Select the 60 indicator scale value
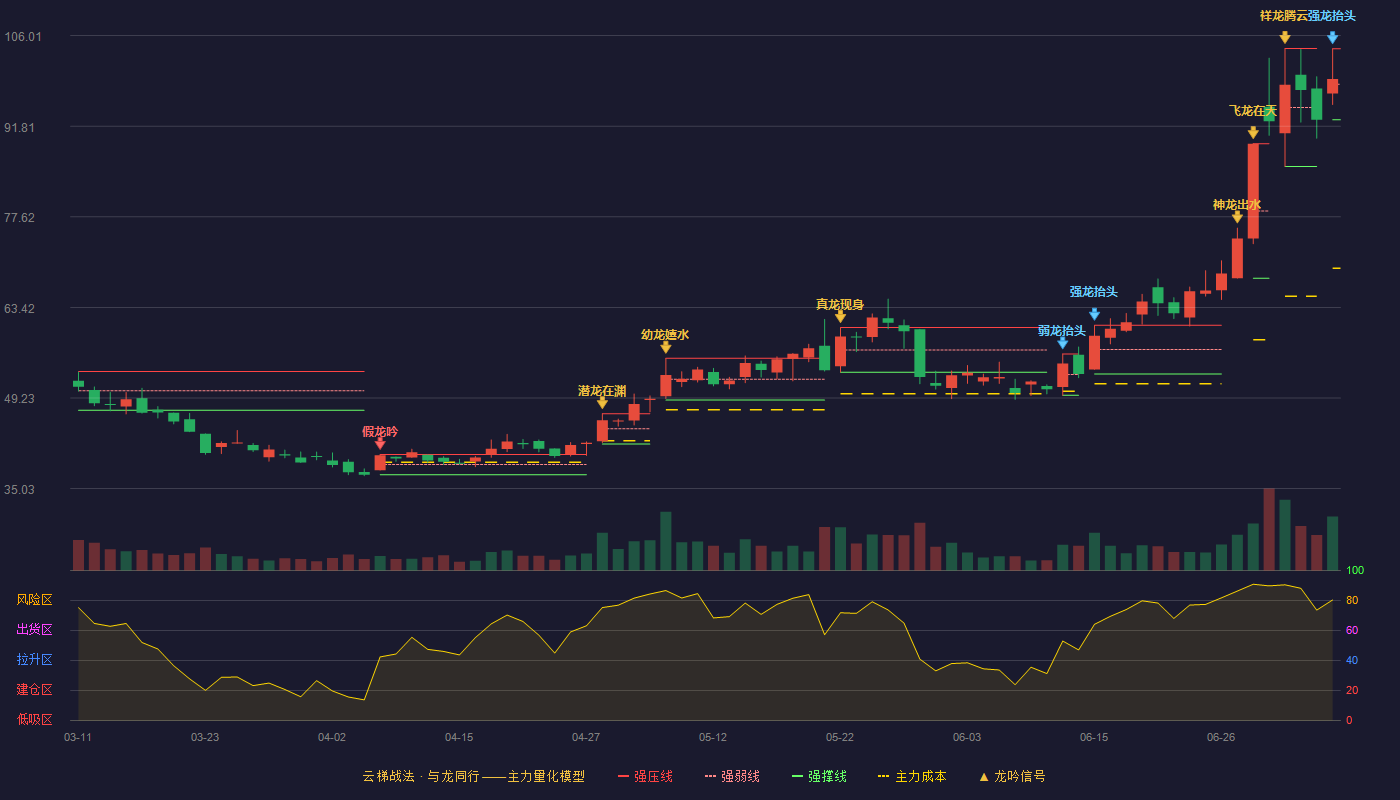This screenshot has height=800, width=1400. pos(1352,630)
